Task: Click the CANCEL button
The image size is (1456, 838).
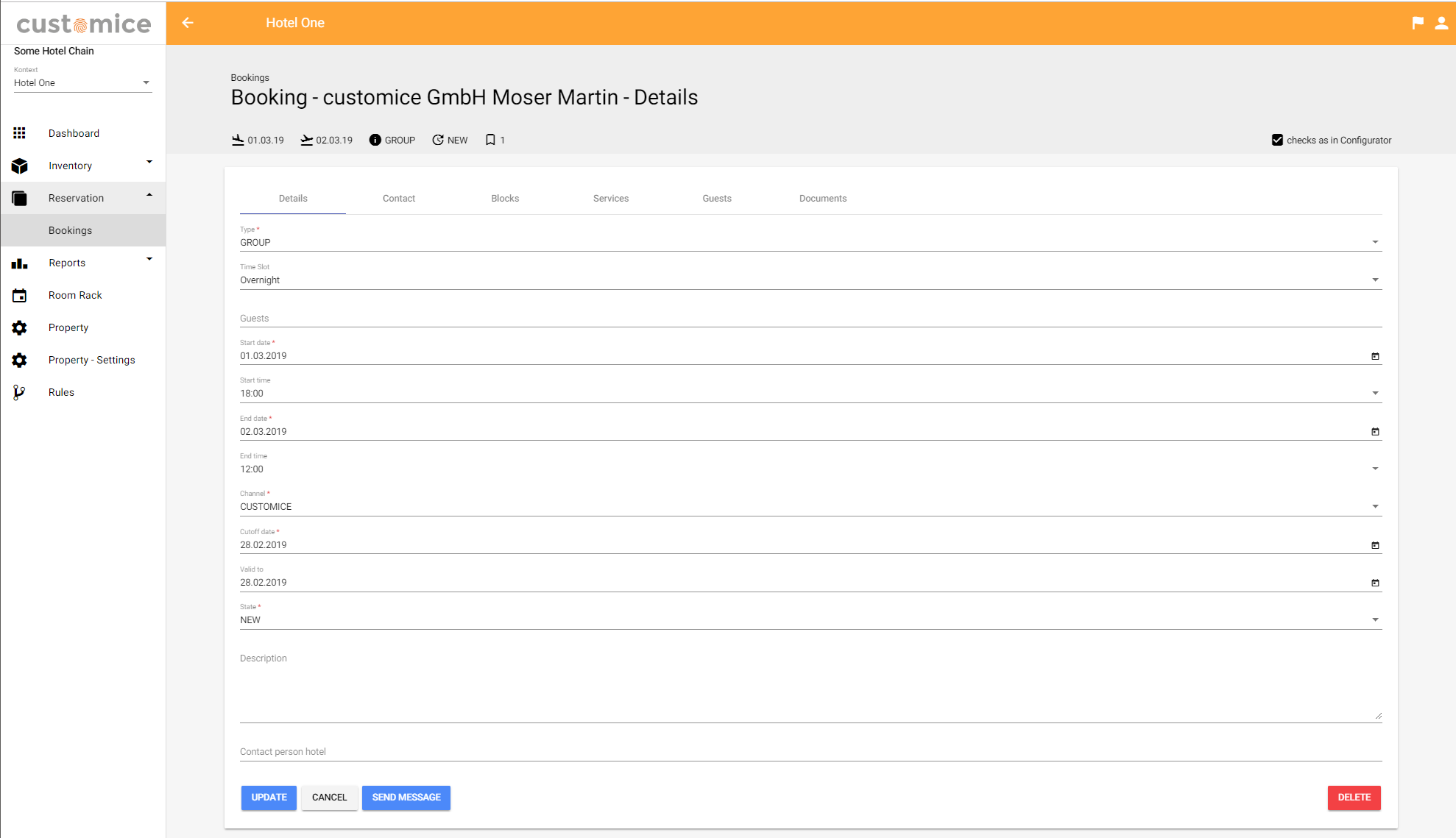Action: coord(329,798)
